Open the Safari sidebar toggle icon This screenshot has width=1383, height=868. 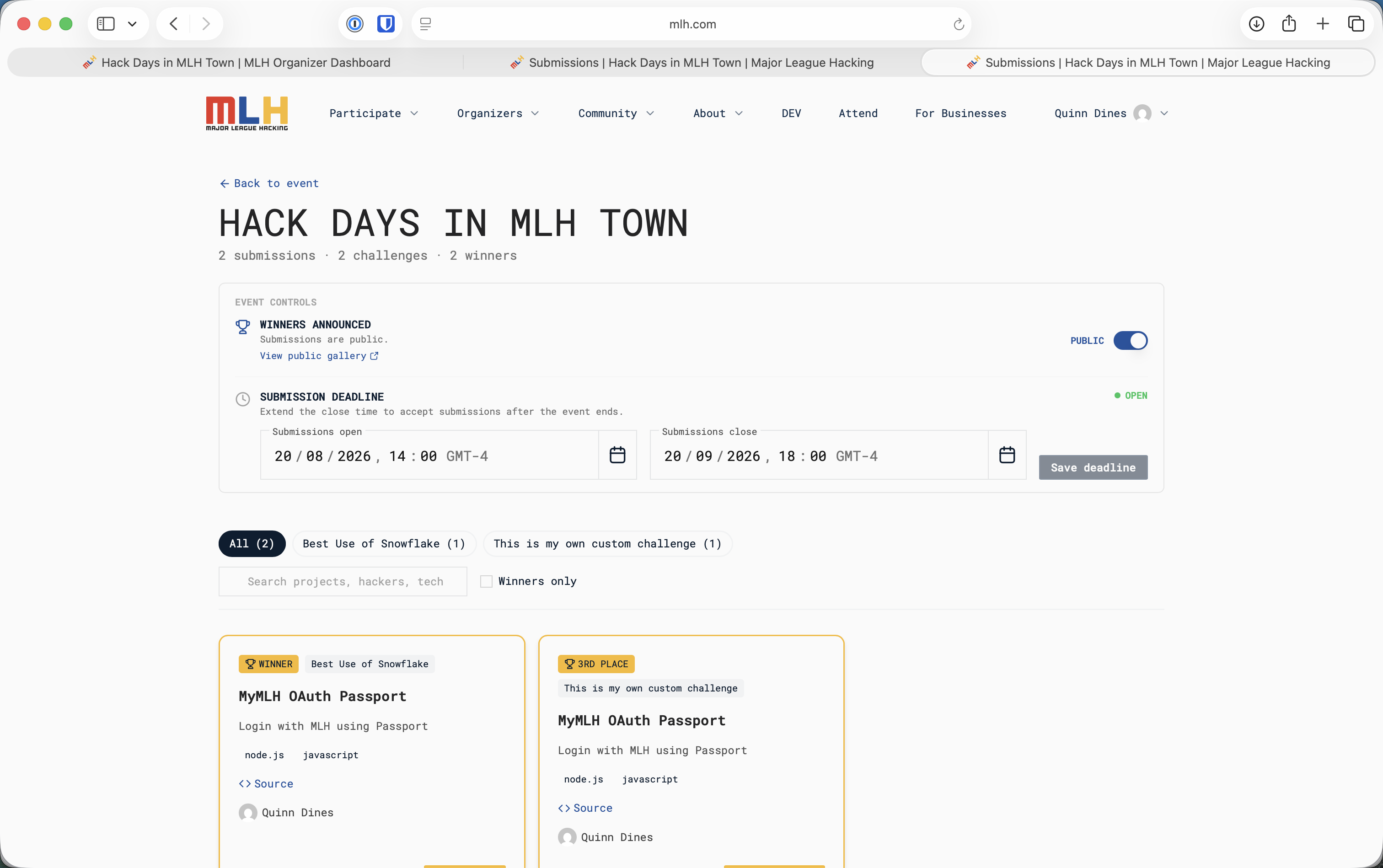pos(106,23)
